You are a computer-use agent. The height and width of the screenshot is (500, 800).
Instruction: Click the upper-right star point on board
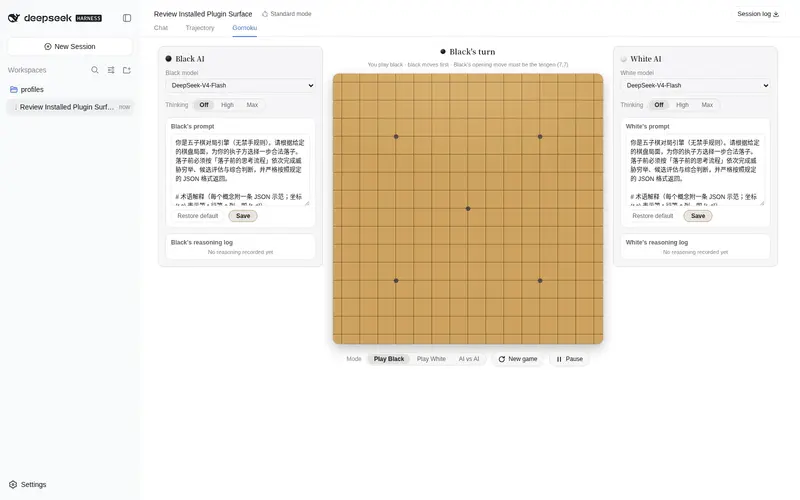540,137
